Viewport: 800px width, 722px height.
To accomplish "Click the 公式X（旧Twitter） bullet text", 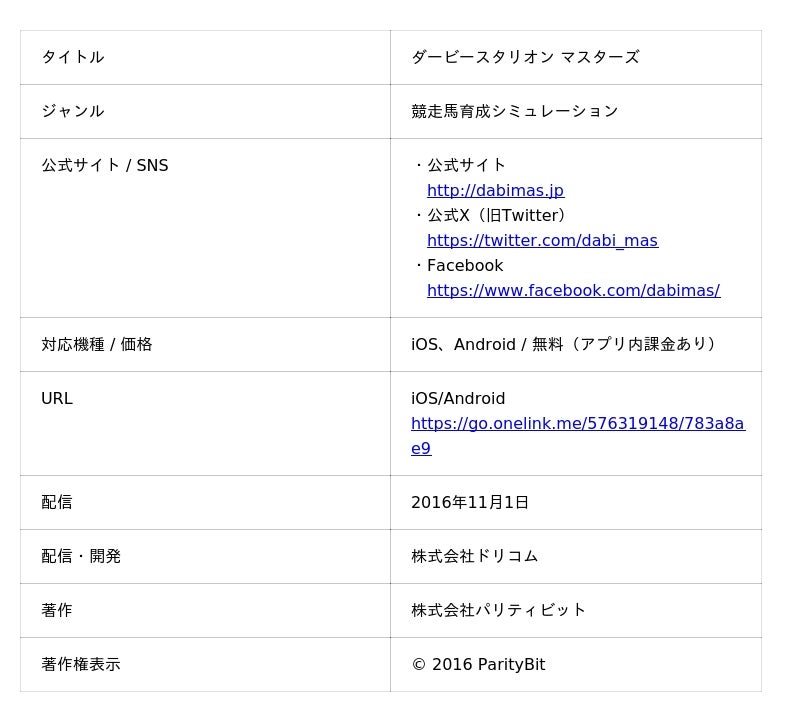I will pyautogui.click(x=497, y=215).
